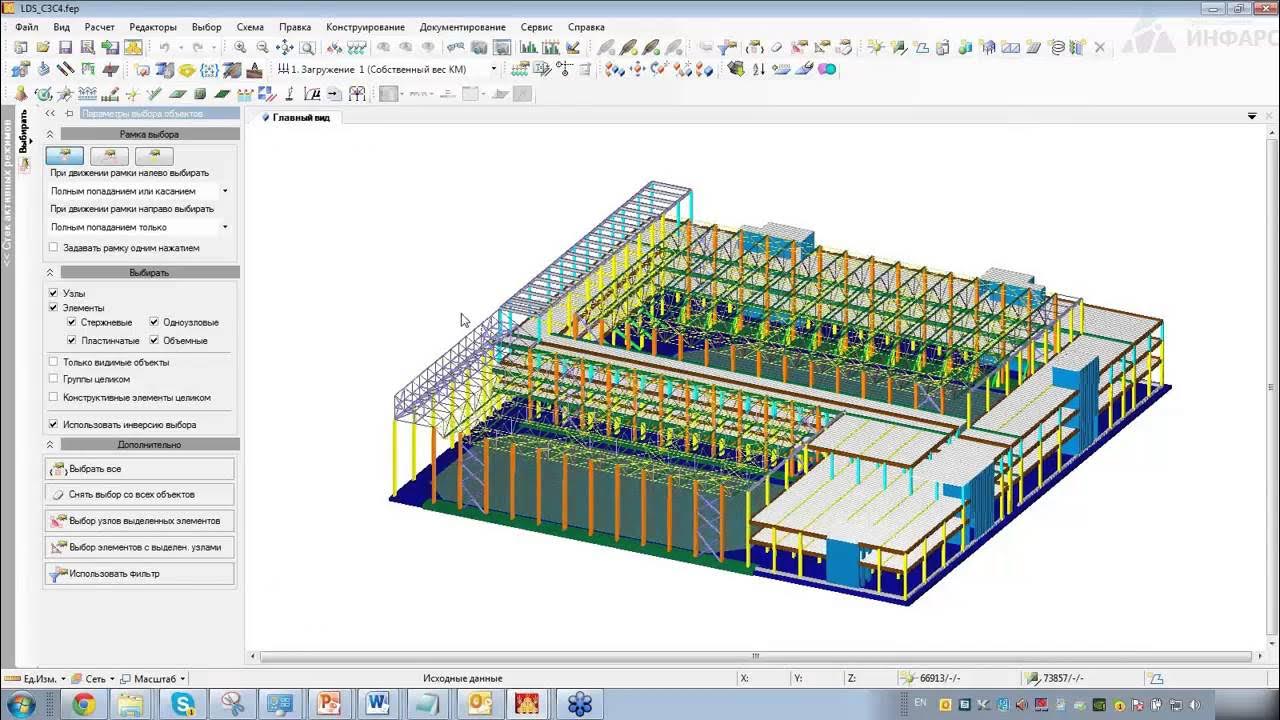The width and height of the screenshot is (1280, 720).
Task: Click Снять выбор со всех объектов
Action: pyautogui.click(x=140, y=494)
